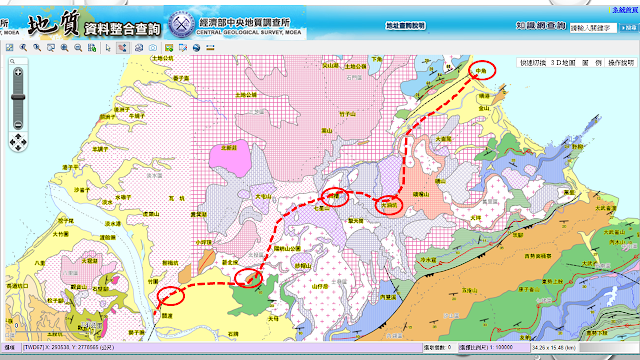The image size is (640, 360).
Task: Select the zoom in (plus magnifier) tool
Action: point(64,48)
